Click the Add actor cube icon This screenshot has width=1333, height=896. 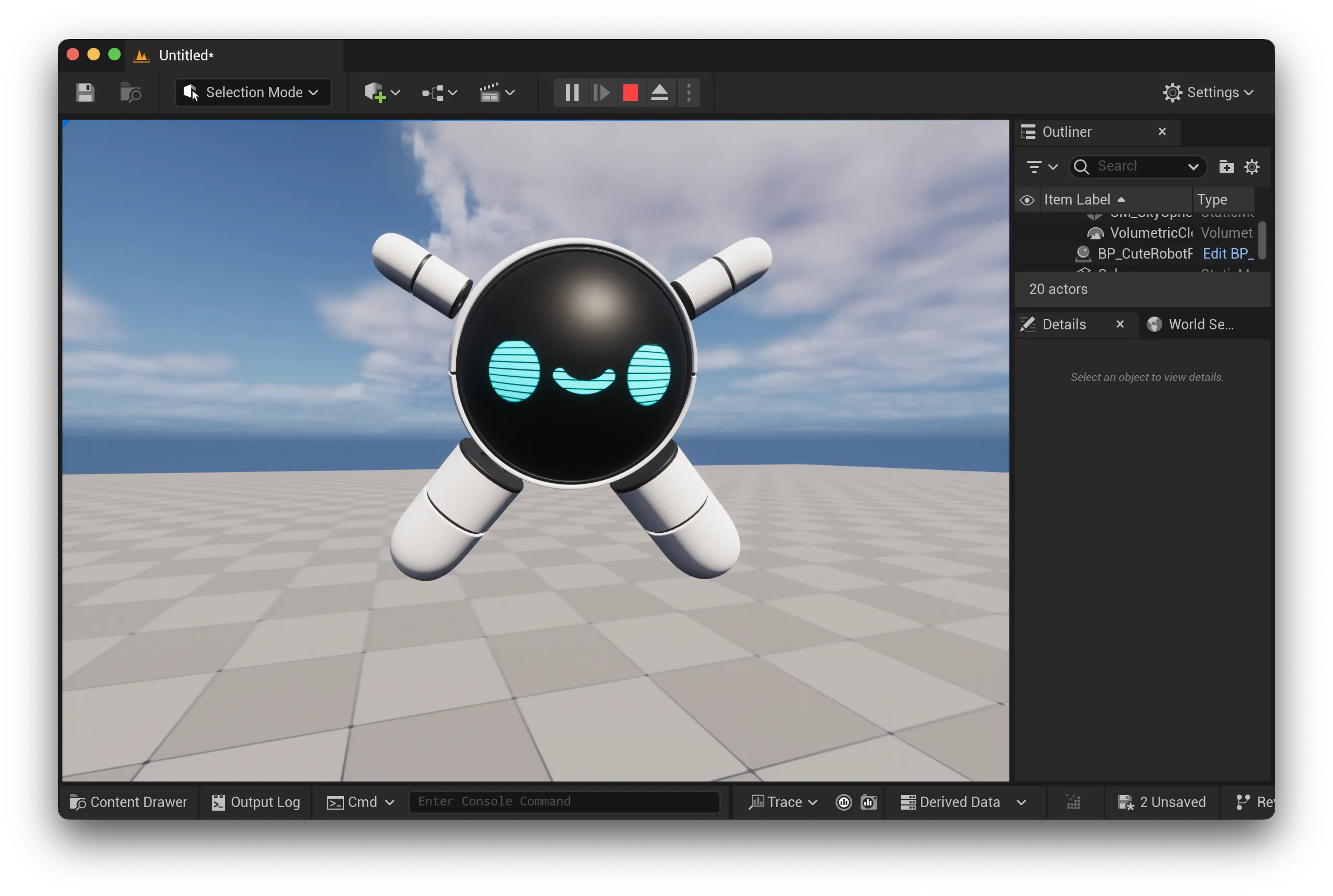pyautogui.click(x=375, y=93)
